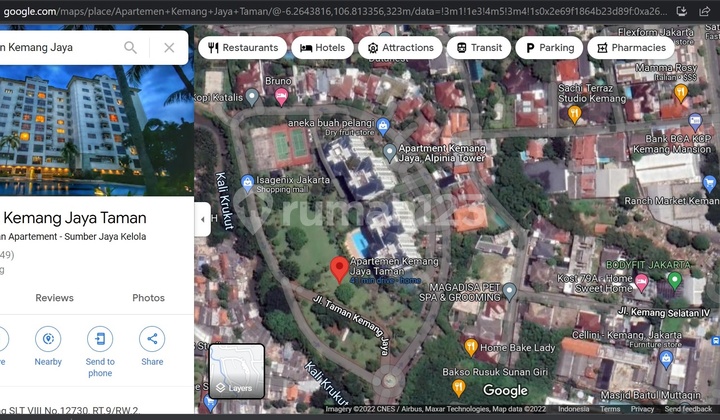Click the Nearby icon button

pos(48,339)
